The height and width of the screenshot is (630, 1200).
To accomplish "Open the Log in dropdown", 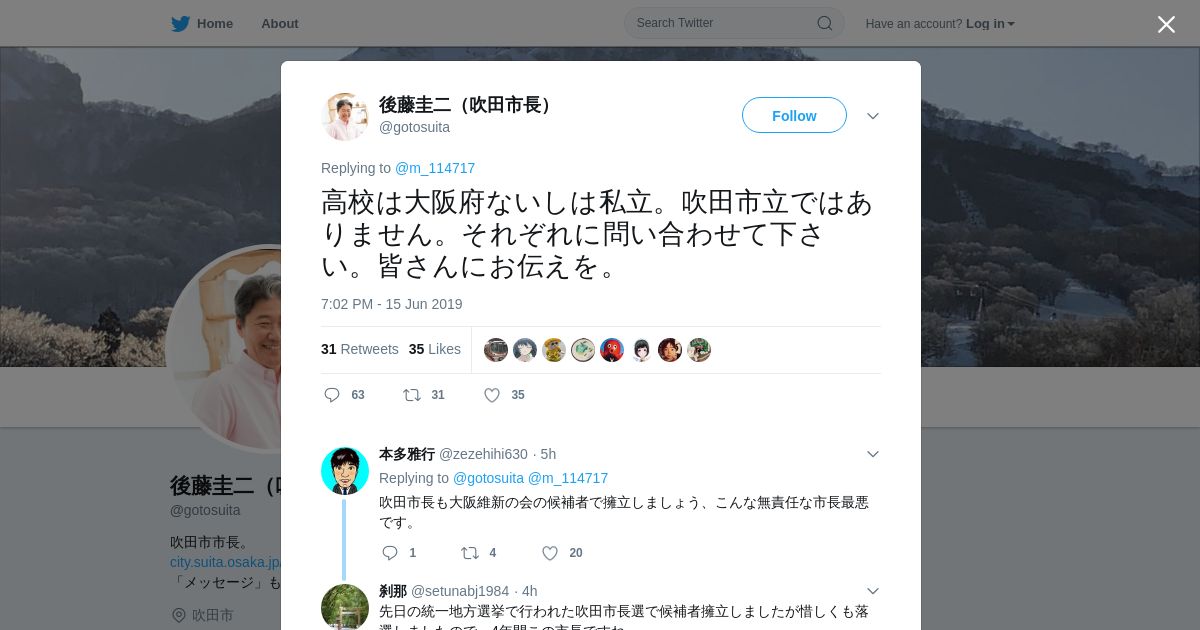I will coord(990,24).
